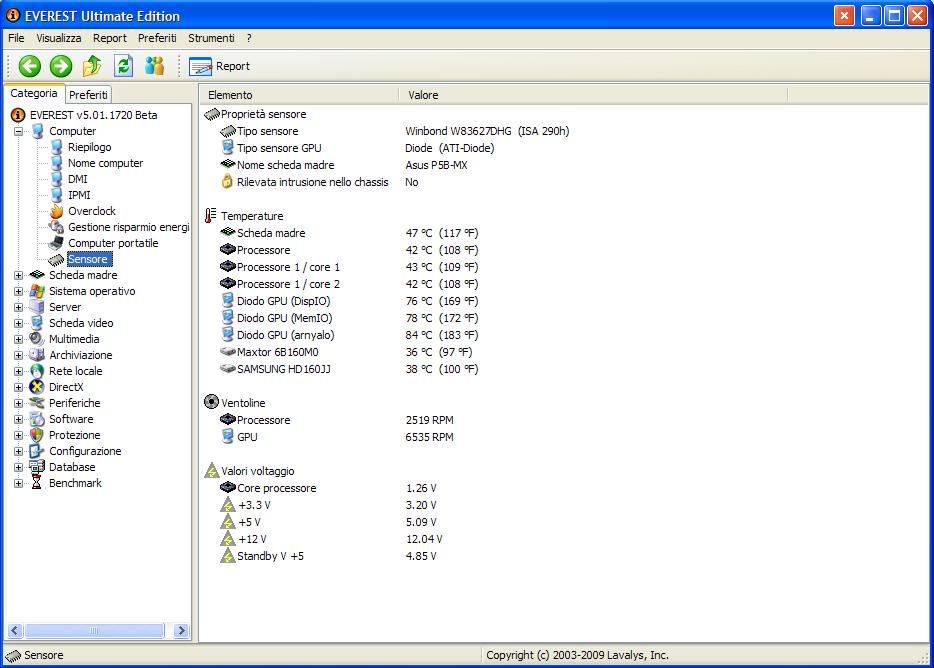Click the Valore column header
Image resolution: width=934 pixels, height=668 pixels.
(423, 95)
